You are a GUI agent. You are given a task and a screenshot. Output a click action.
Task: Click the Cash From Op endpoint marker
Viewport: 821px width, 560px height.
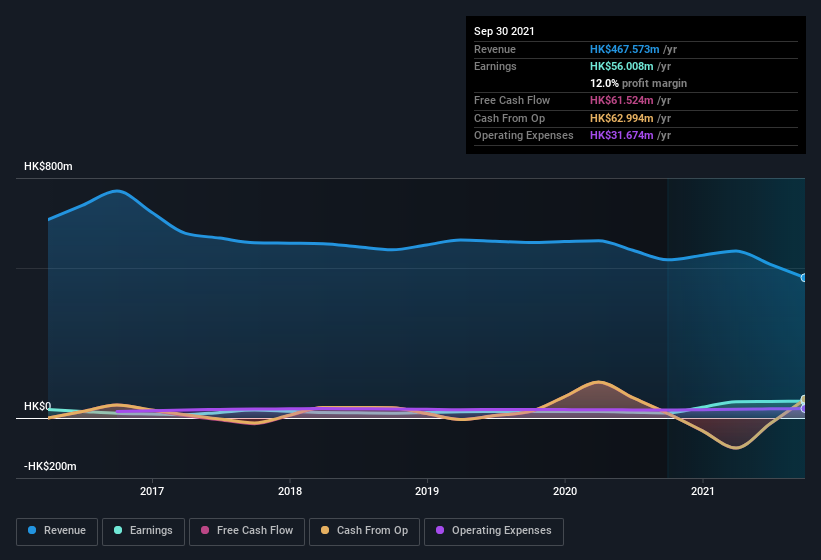804,399
